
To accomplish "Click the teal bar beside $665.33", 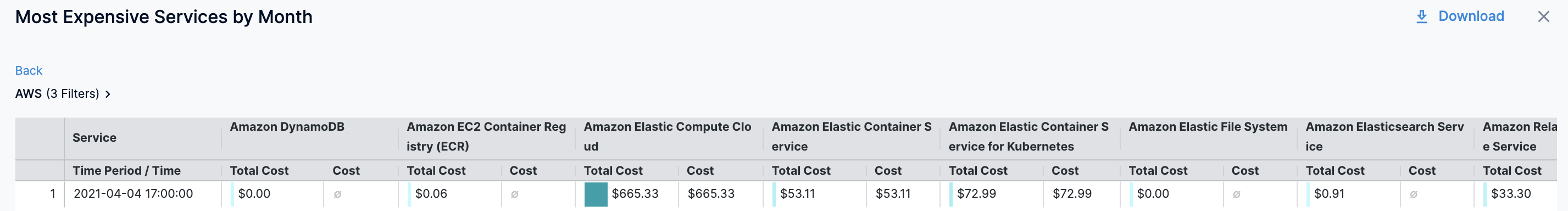I will tap(596, 195).
